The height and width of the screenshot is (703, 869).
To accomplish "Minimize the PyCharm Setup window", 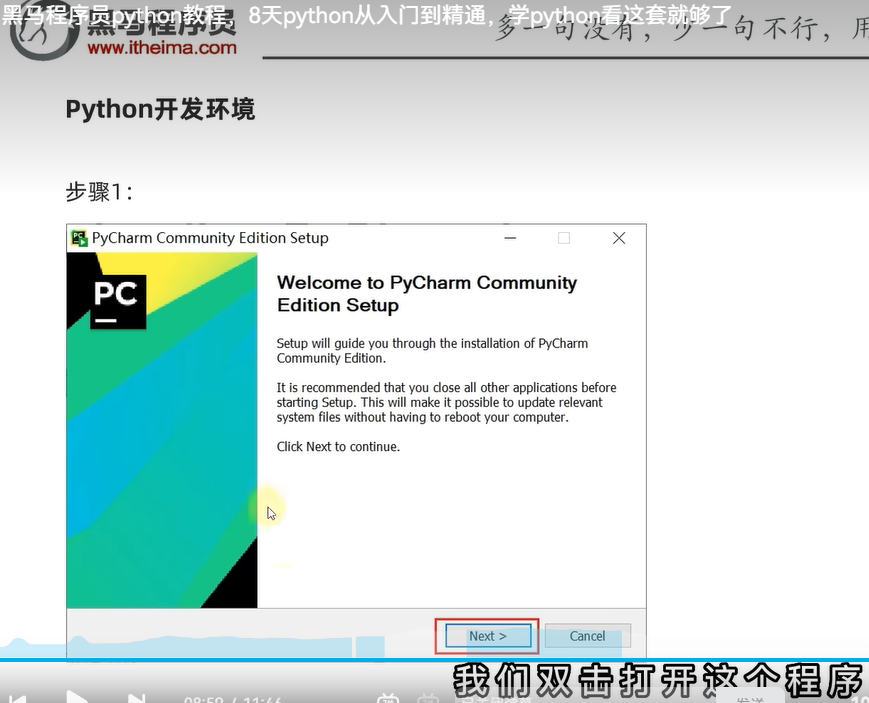I will pos(510,238).
